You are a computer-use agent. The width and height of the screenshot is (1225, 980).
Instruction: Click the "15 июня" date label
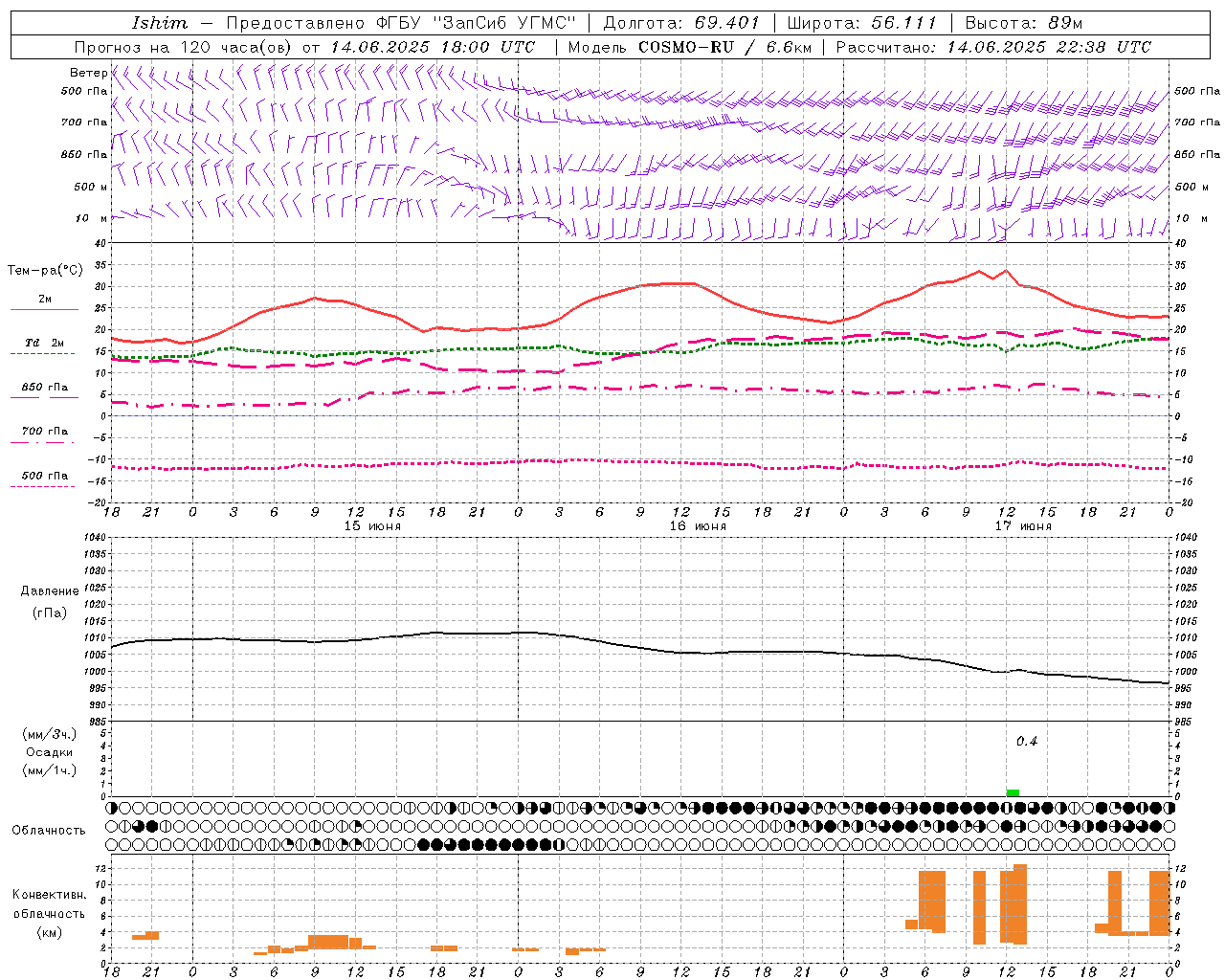pyautogui.click(x=373, y=526)
